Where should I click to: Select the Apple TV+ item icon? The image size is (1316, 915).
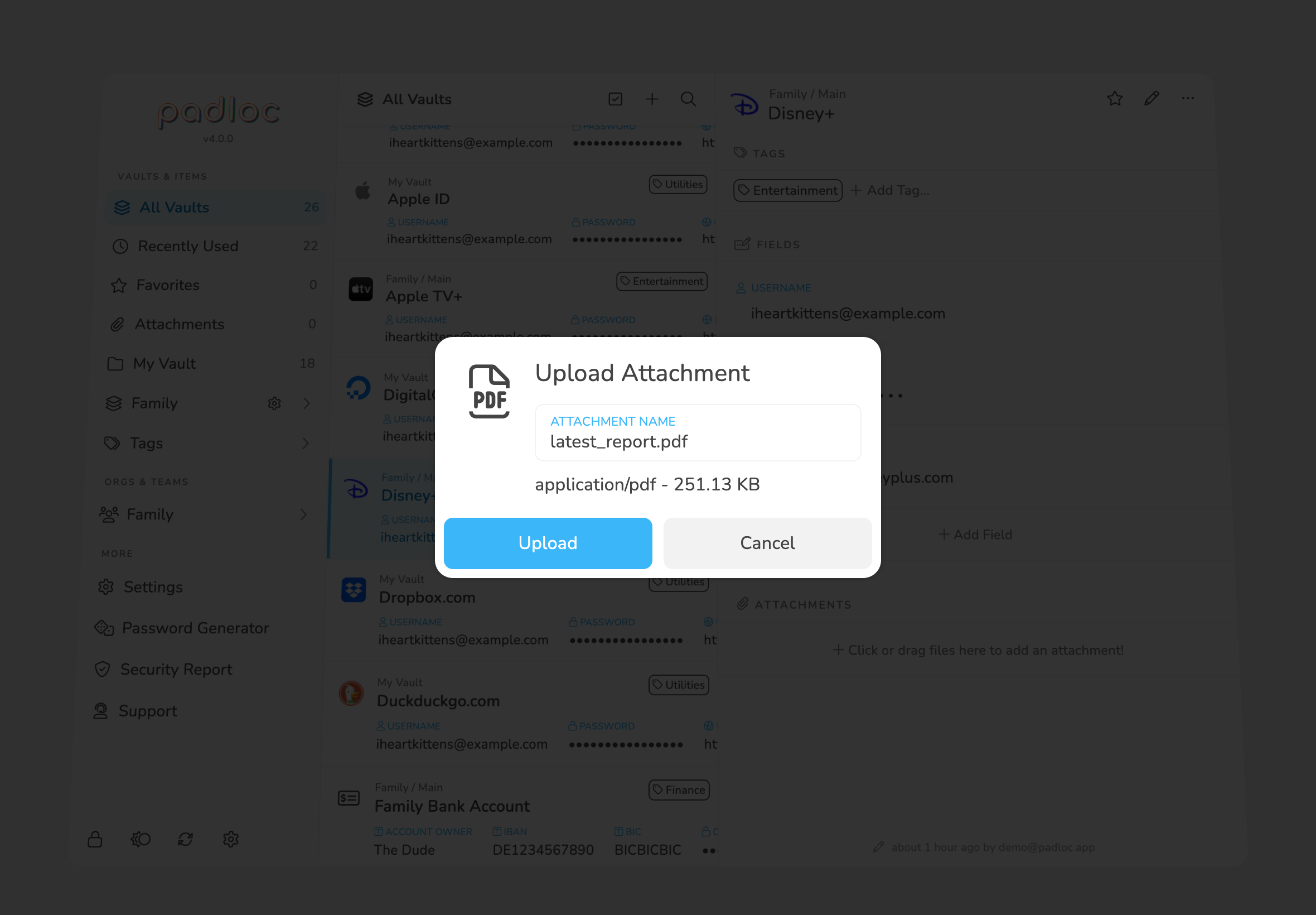click(x=361, y=289)
